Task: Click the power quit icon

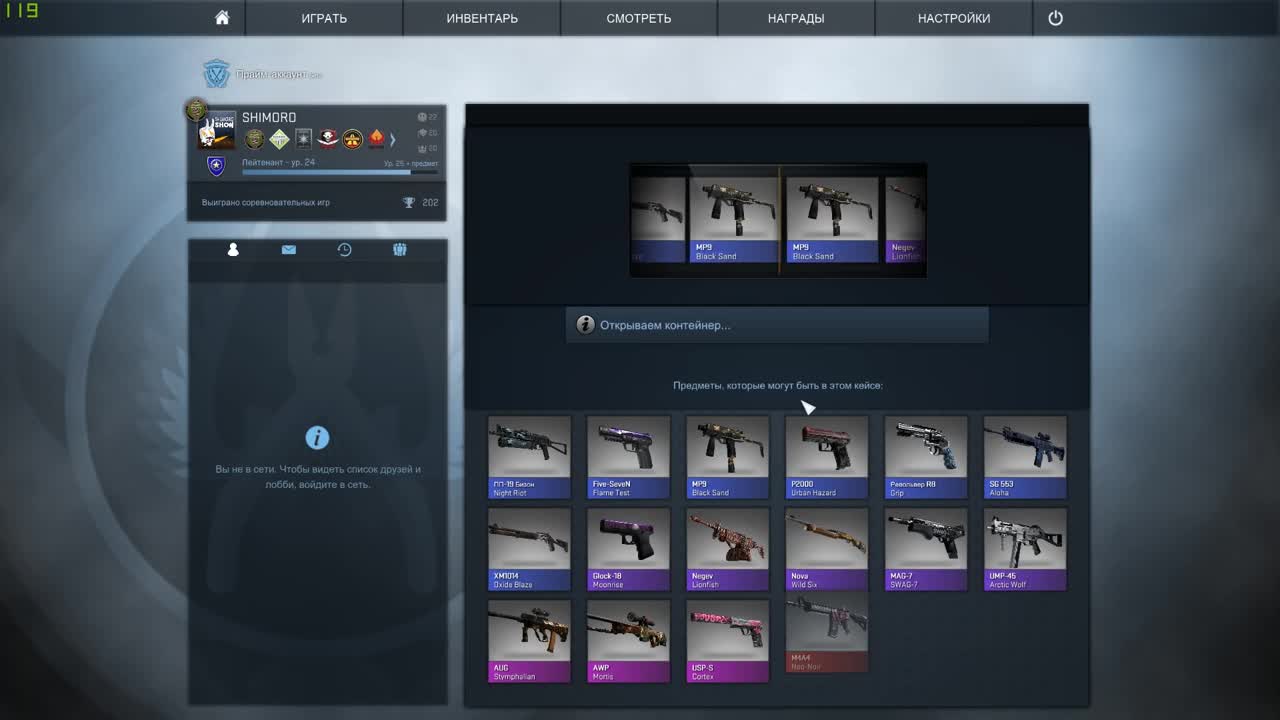Action: 1055,18
